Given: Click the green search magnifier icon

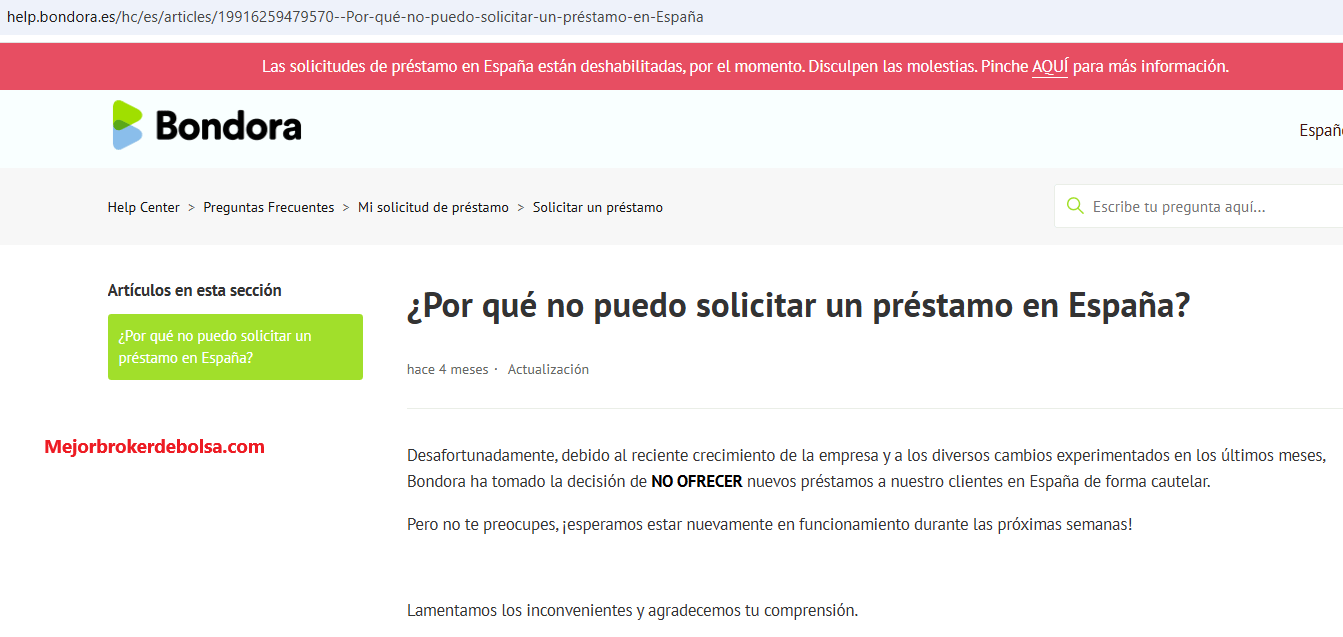Looking at the screenshot, I should tap(1075, 206).
